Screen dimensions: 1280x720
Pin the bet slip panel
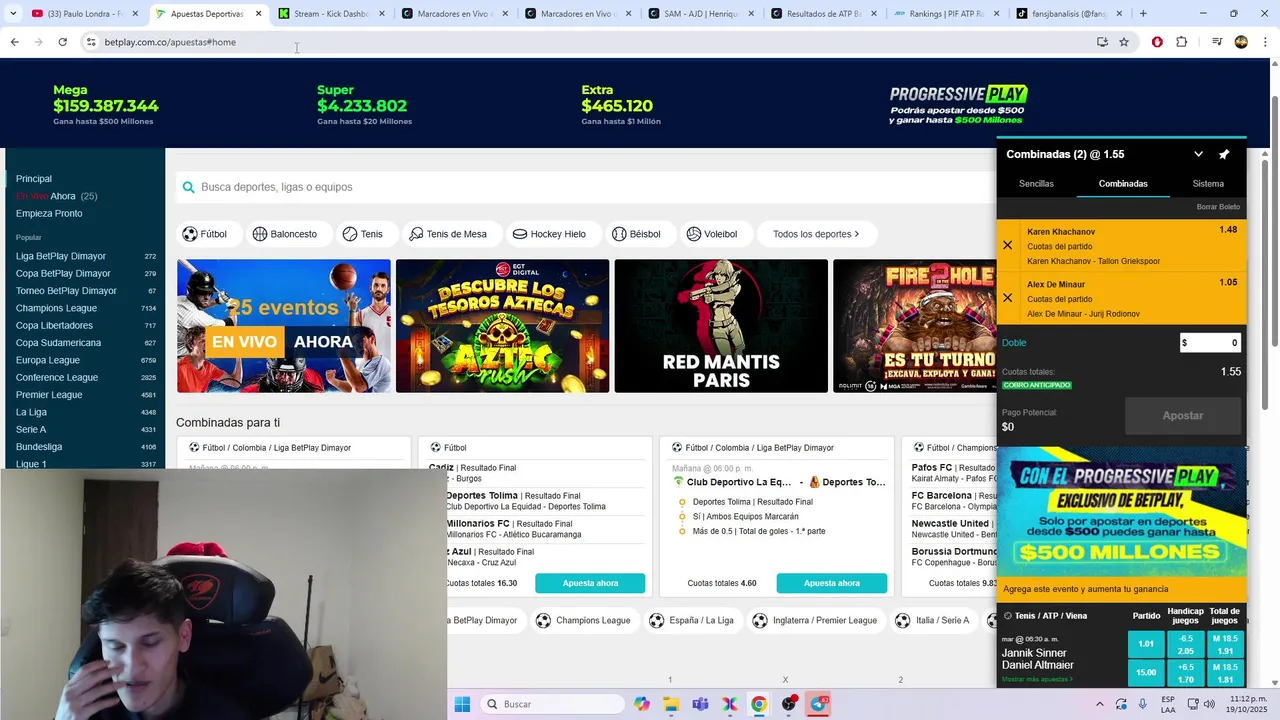[1224, 154]
